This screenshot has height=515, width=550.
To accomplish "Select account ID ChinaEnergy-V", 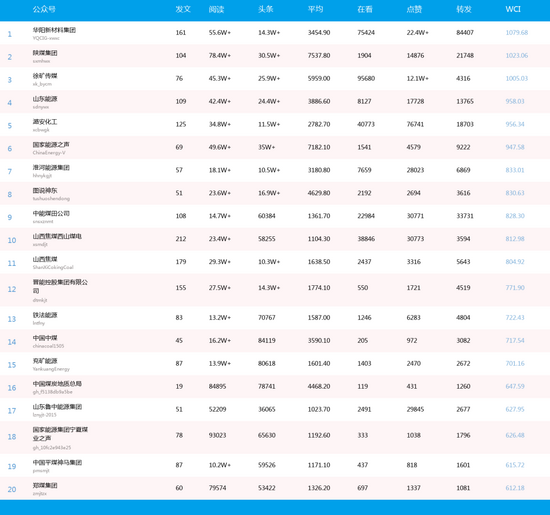I will (49, 153).
